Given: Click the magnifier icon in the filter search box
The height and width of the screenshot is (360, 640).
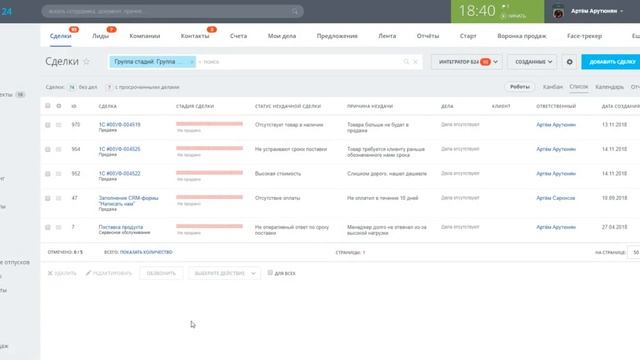Looking at the screenshot, I should [406, 62].
